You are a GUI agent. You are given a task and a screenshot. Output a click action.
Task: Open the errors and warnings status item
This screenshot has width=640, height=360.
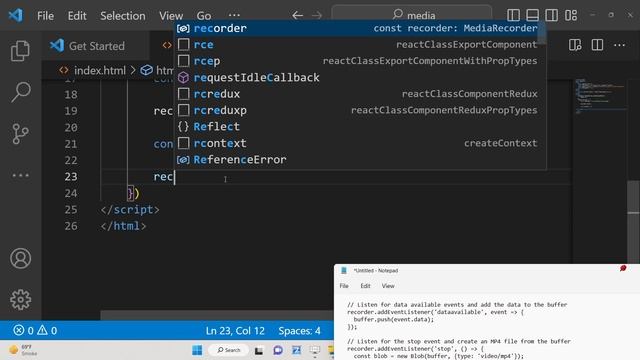coord(35,330)
